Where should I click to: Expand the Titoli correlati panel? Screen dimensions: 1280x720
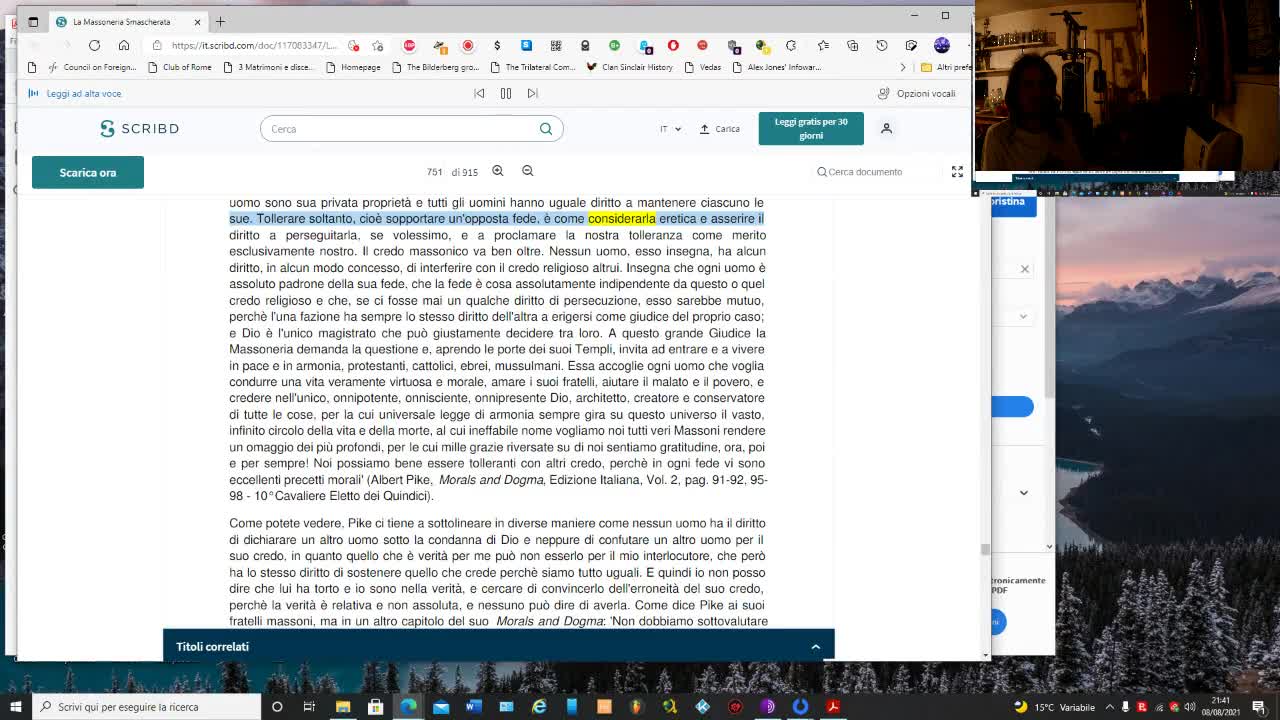[498, 646]
